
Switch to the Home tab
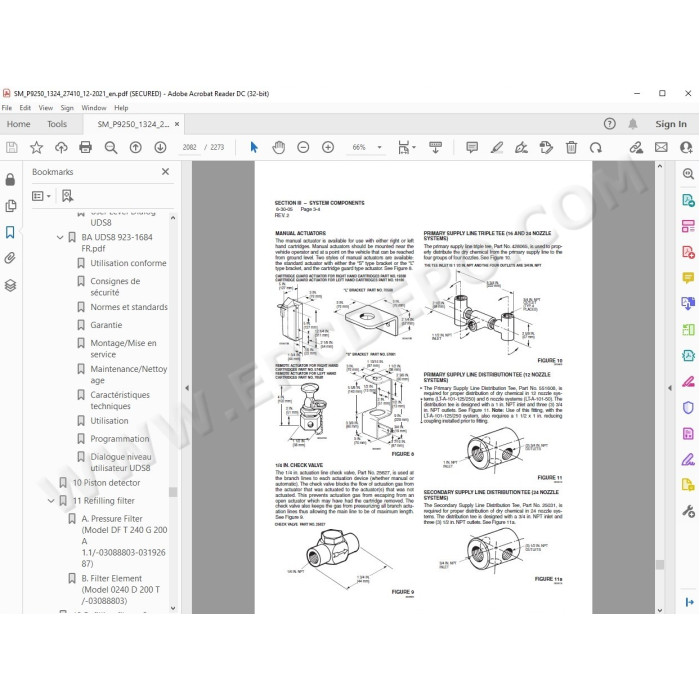pos(18,124)
